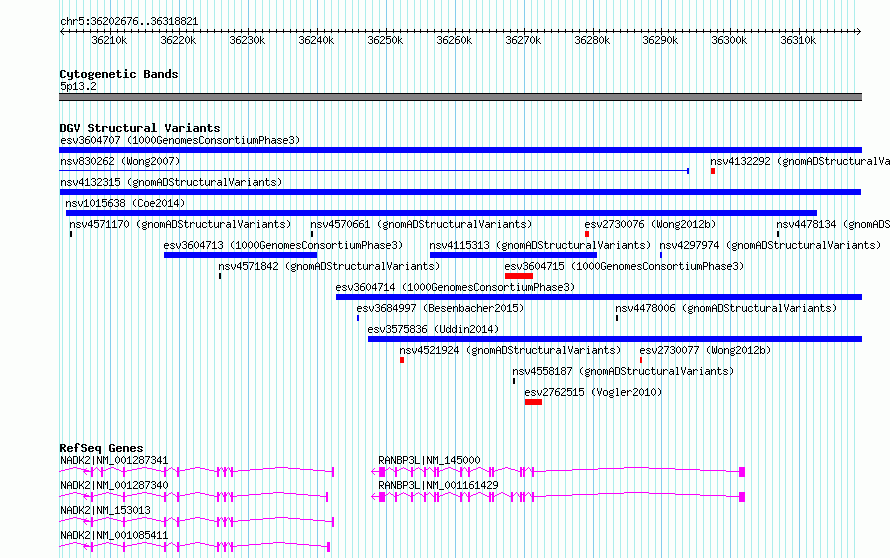
Task: Click the nsv1015638 blue variant bar
Action: pyautogui.click(x=441, y=213)
